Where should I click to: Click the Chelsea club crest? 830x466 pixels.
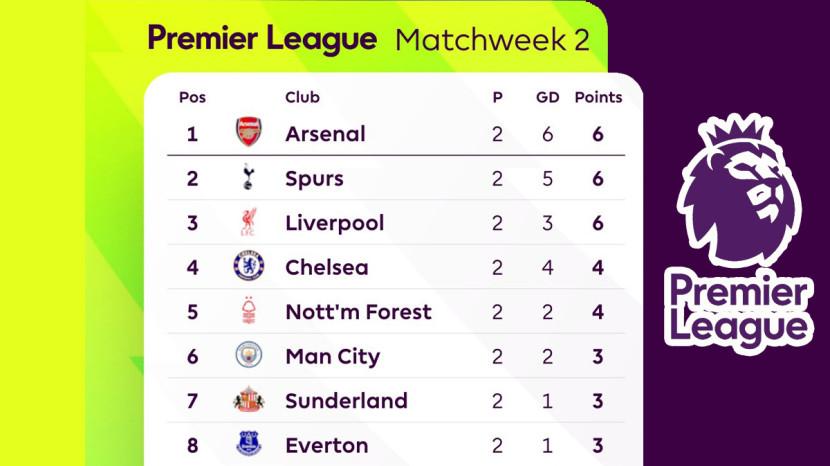tap(248, 267)
